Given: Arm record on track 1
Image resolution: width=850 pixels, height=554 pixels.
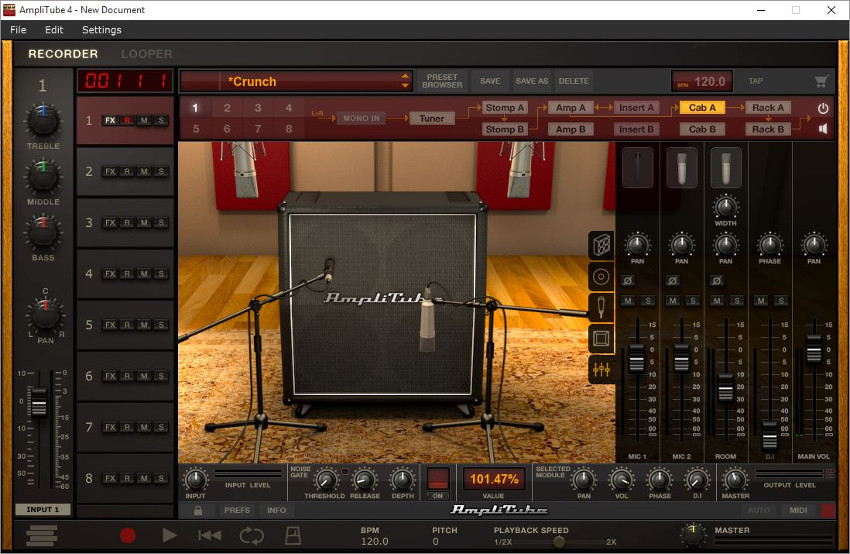Looking at the screenshot, I should [127, 120].
